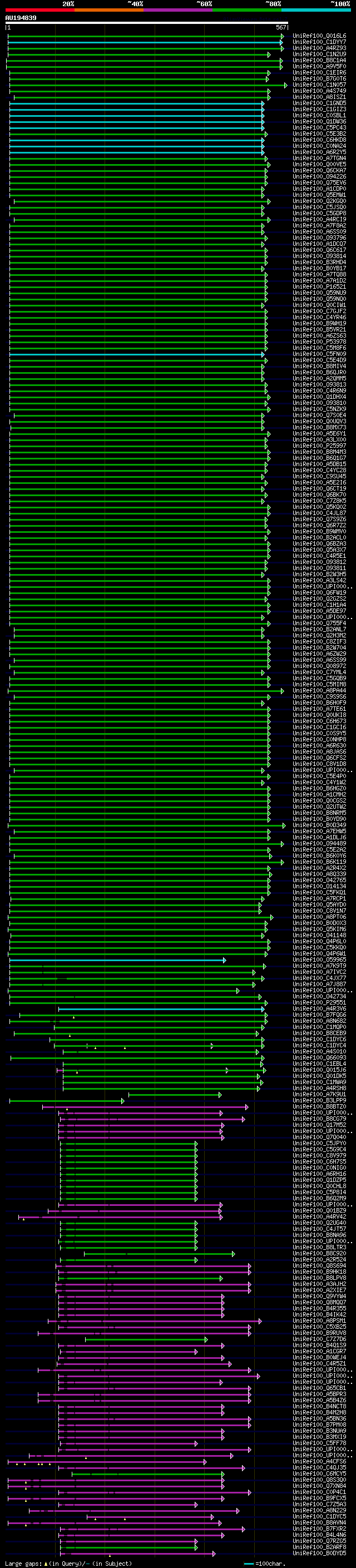The width and height of the screenshot is (356, 1568).
Task: Click the UniRef100_C1EBL4 label
Action: (319, 1064)
